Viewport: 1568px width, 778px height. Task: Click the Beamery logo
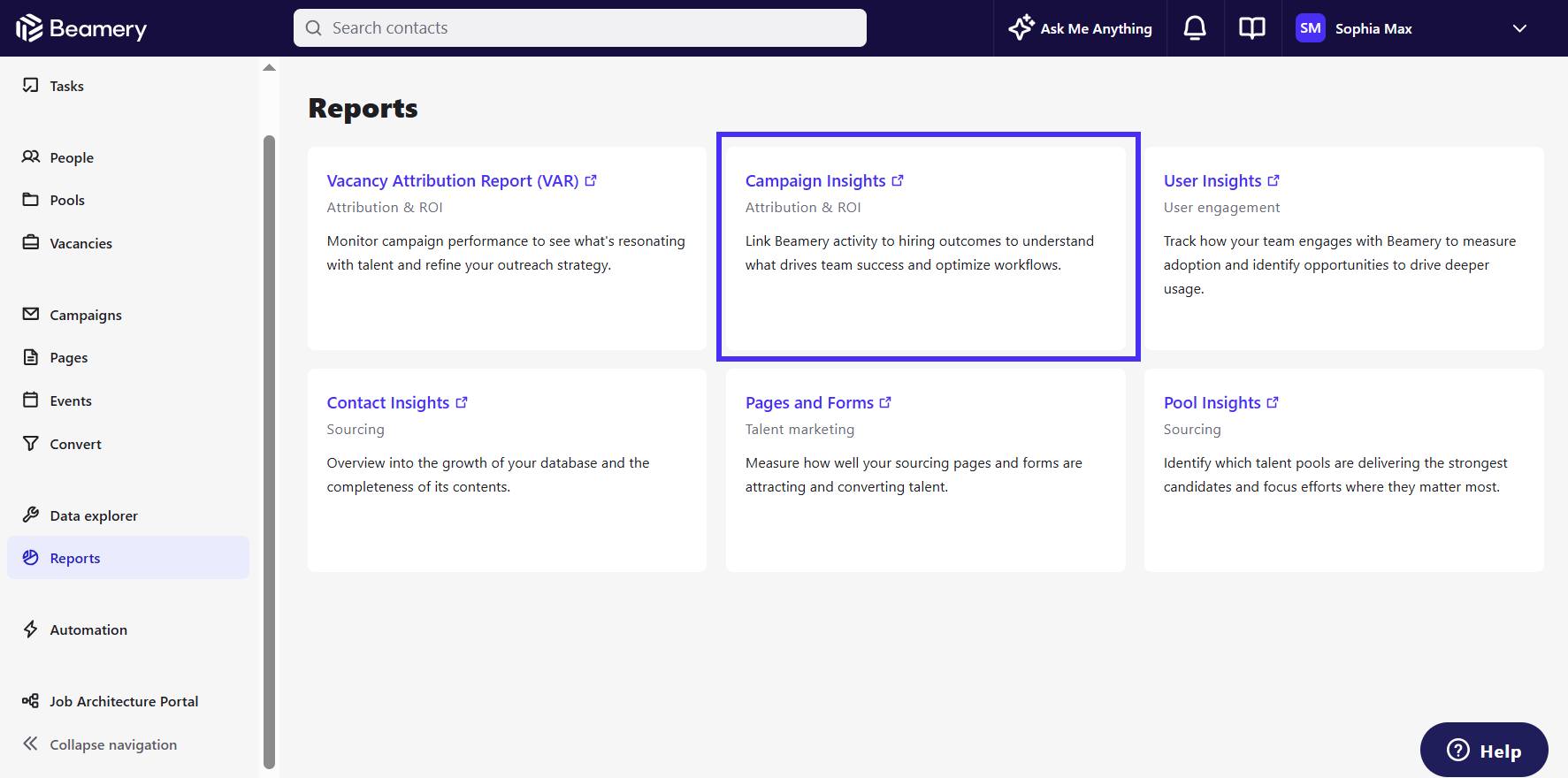point(81,28)
